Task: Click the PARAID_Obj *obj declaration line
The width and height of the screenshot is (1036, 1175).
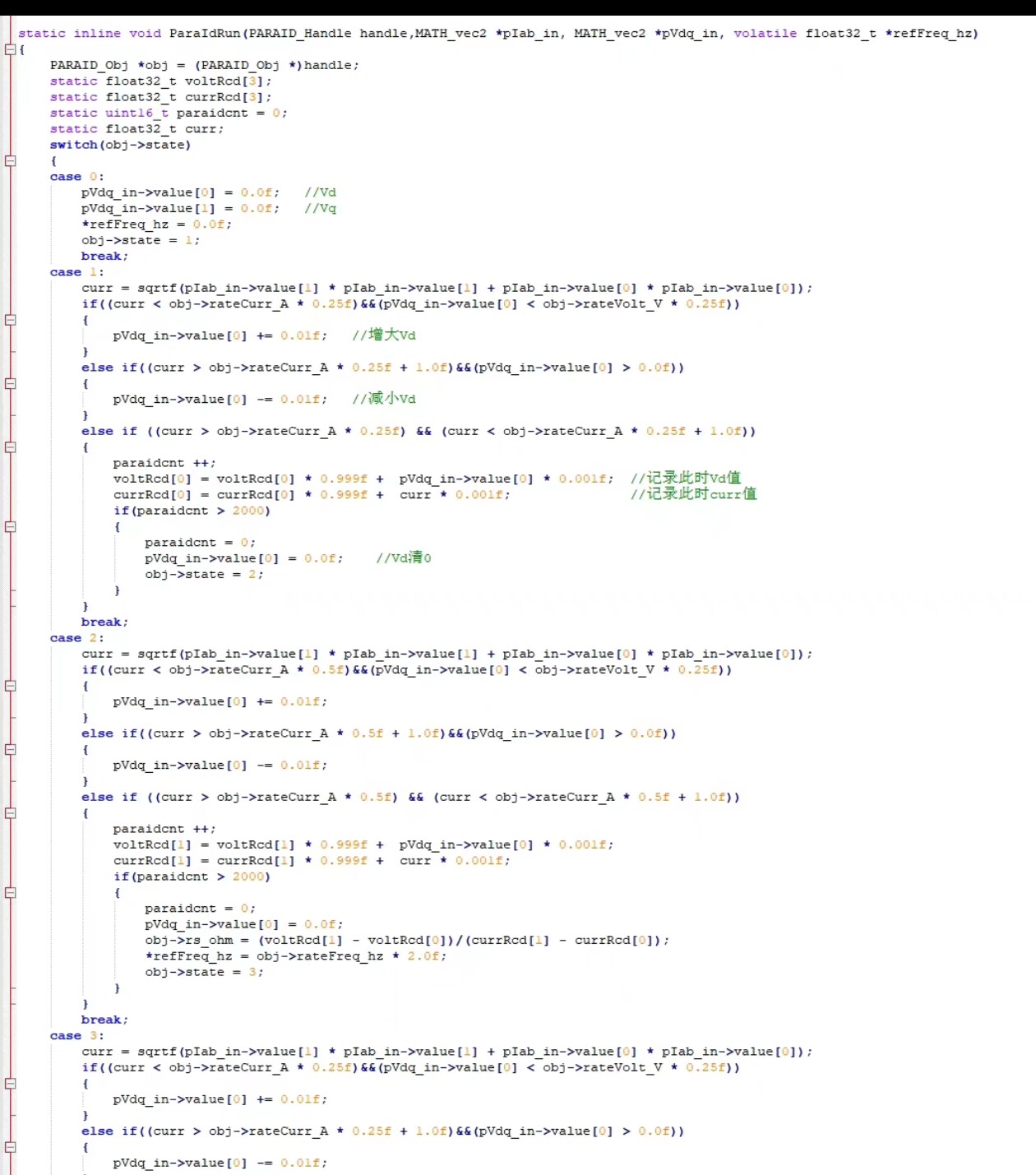Action: tap(204, 65)
